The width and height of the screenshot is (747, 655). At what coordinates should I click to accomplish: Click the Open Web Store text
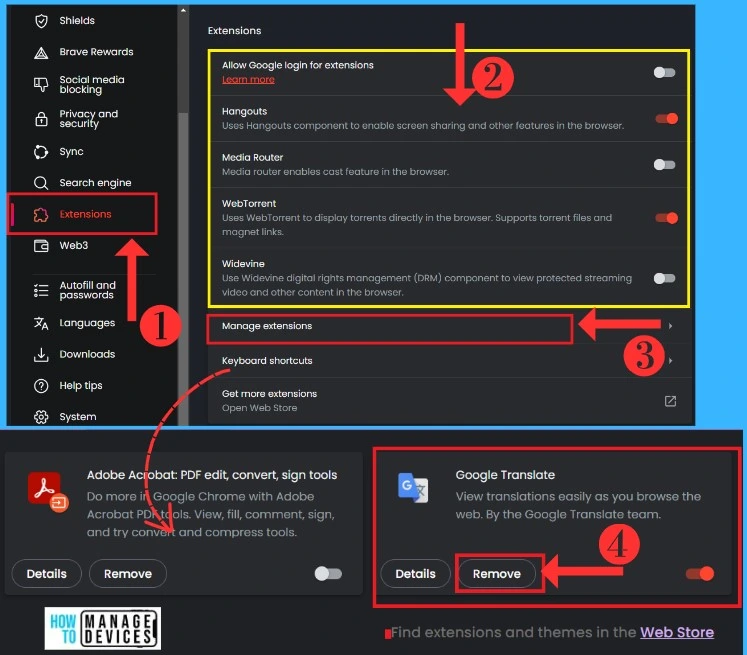tap(259, 408)
